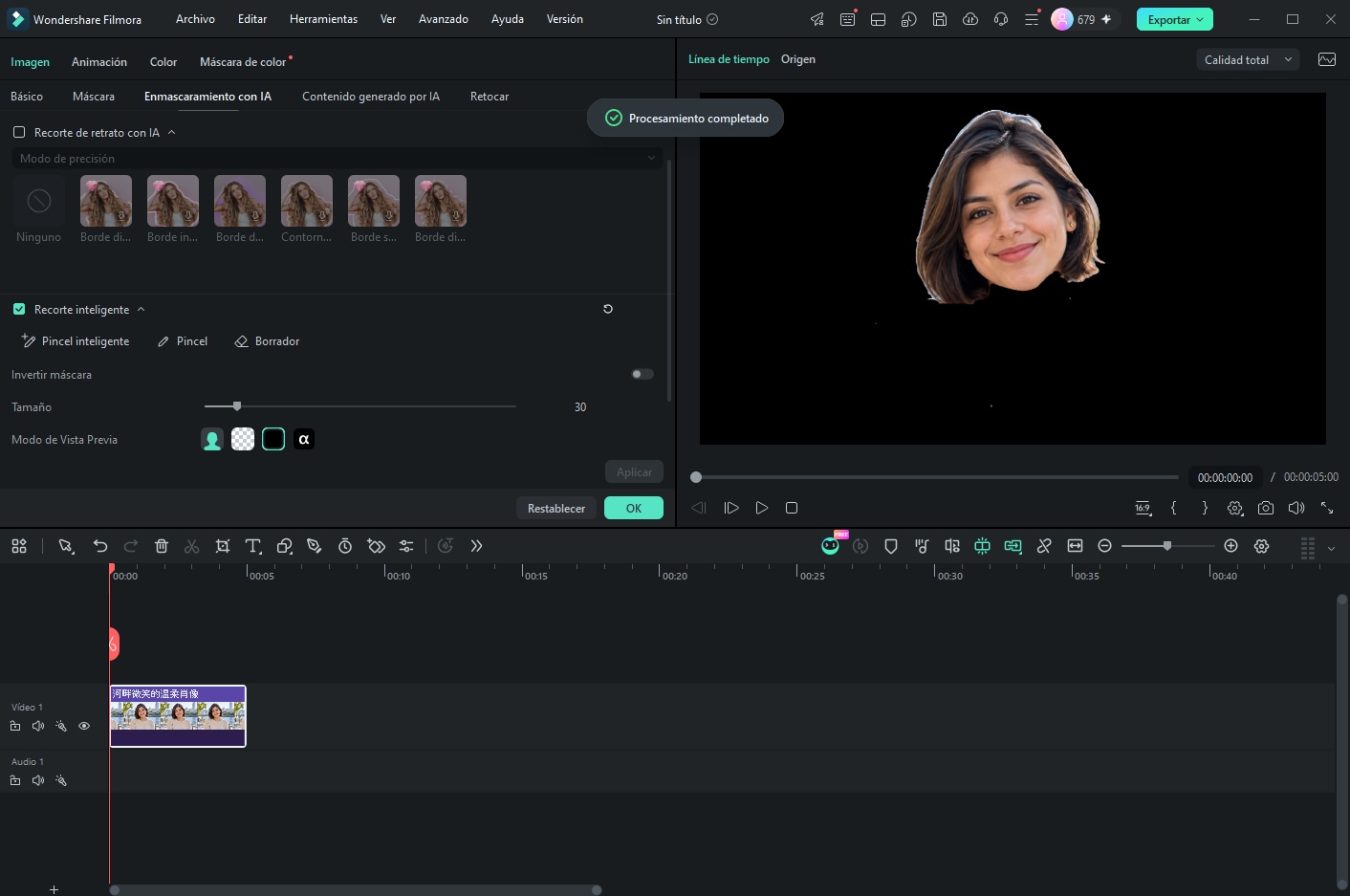Click the undo arrow in timeline toolbar
Screen dimensions: 1350x896
tap(100, 546)
